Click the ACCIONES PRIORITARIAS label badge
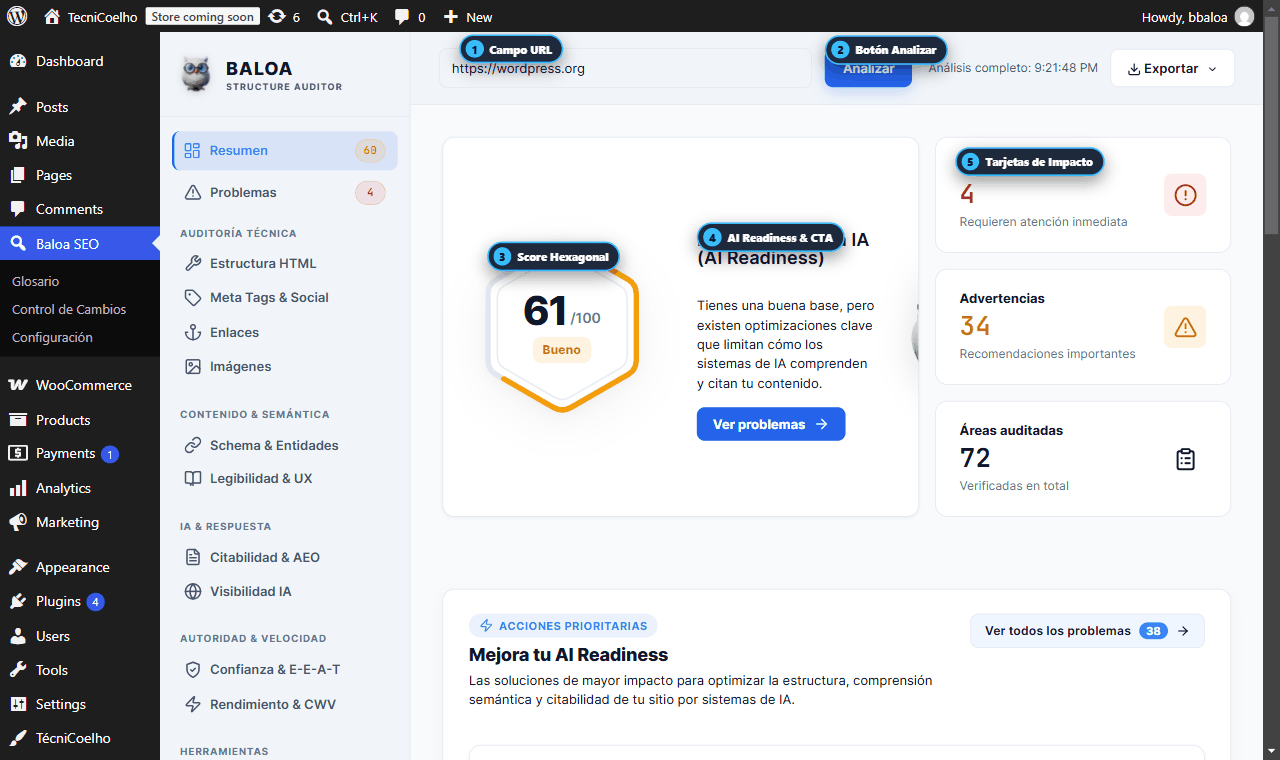Viewport: 1280px width, 760px height. coord(563,626)
